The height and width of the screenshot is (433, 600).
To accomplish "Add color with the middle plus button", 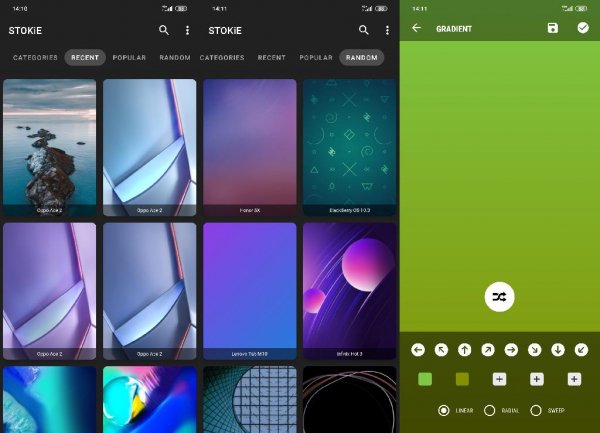I will [536, 379].
